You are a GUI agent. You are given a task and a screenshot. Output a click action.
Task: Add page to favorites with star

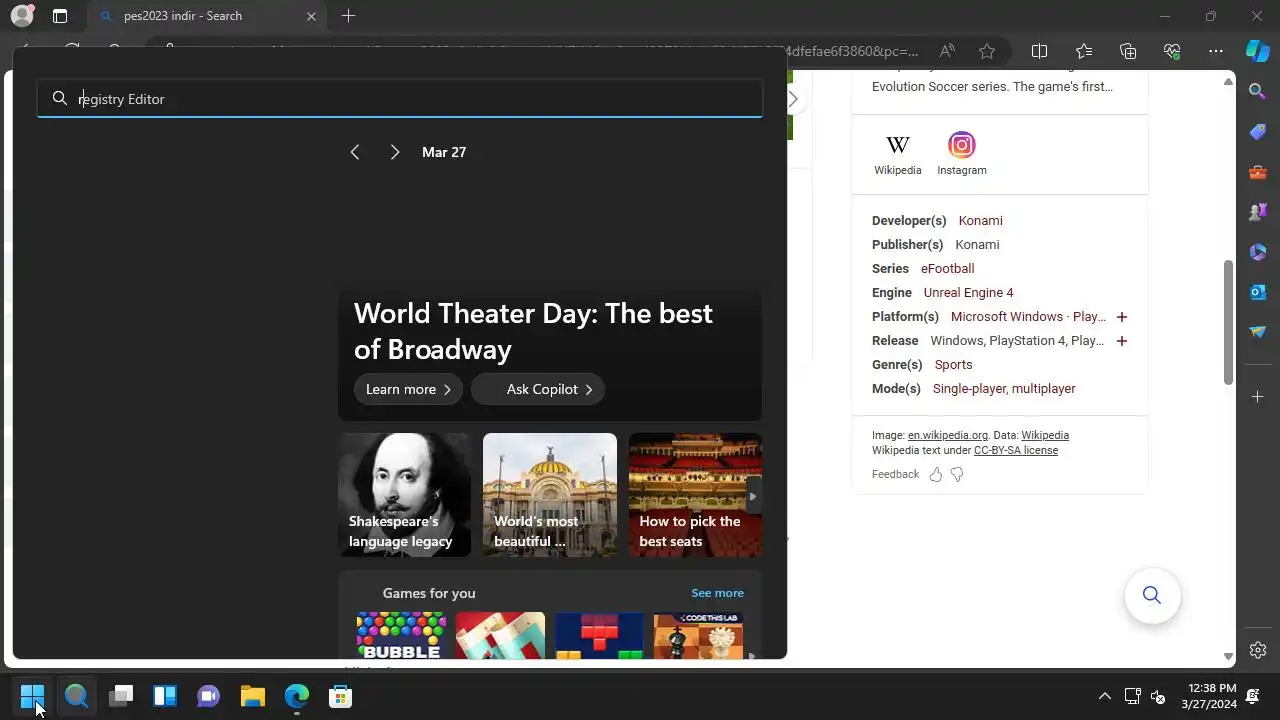pos(987,51)
